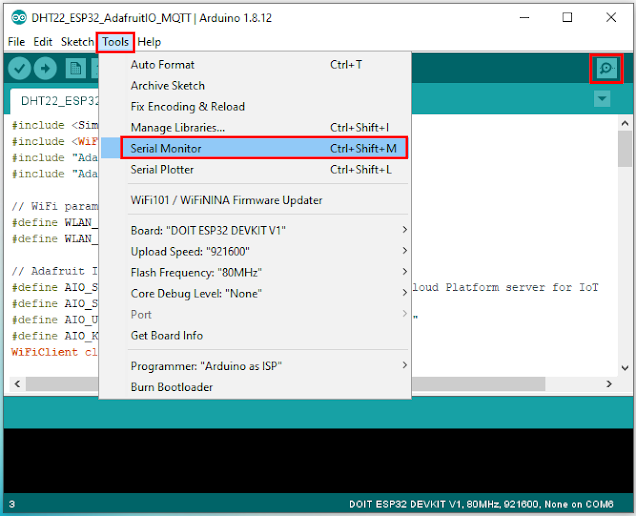Close the Arduino window
The height and width of the screenshot is (516, 636).
pyautogui.click(x=611, y=17)
